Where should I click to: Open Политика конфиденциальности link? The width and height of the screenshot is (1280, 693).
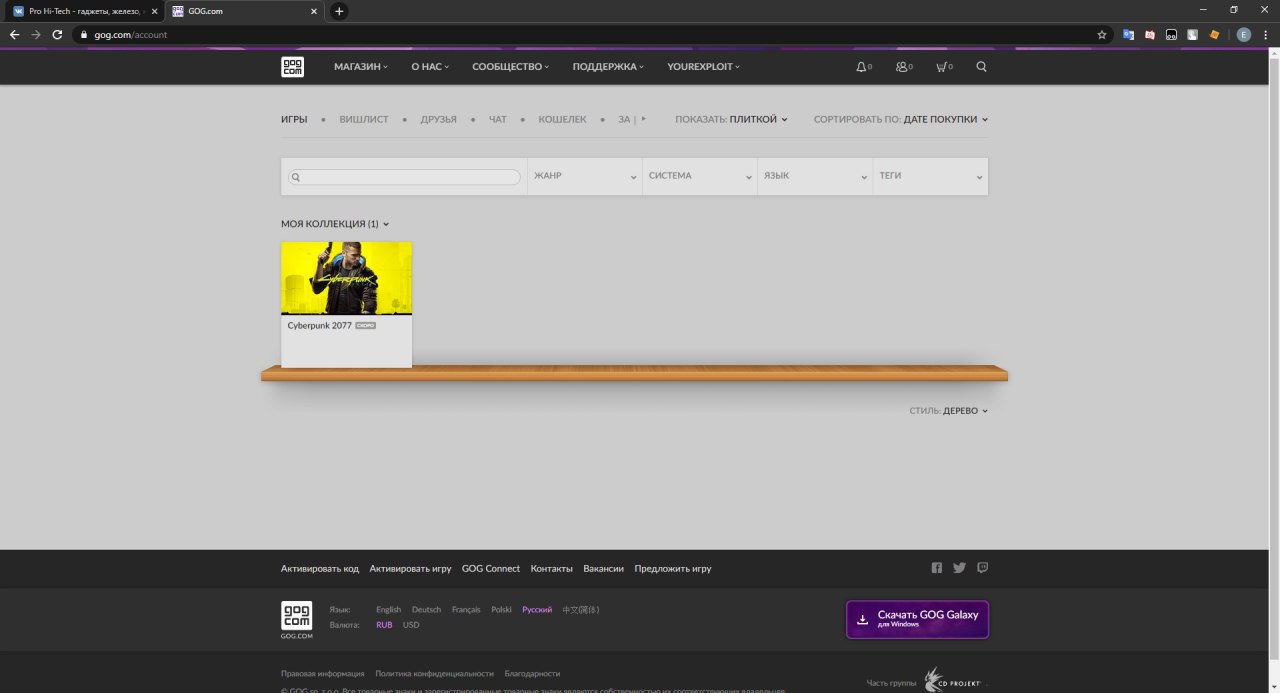click(x=434, y=674)
